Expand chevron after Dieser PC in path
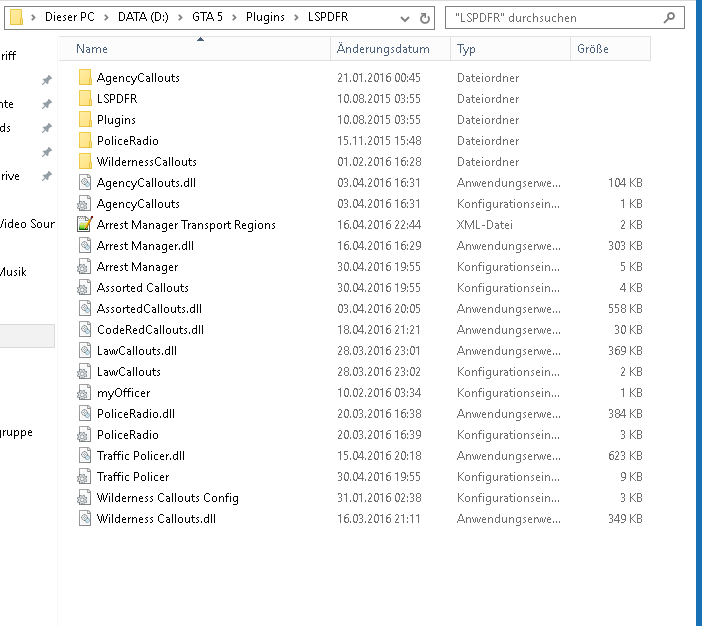Viewport: 702px width, 626px height. coord(106,17)
